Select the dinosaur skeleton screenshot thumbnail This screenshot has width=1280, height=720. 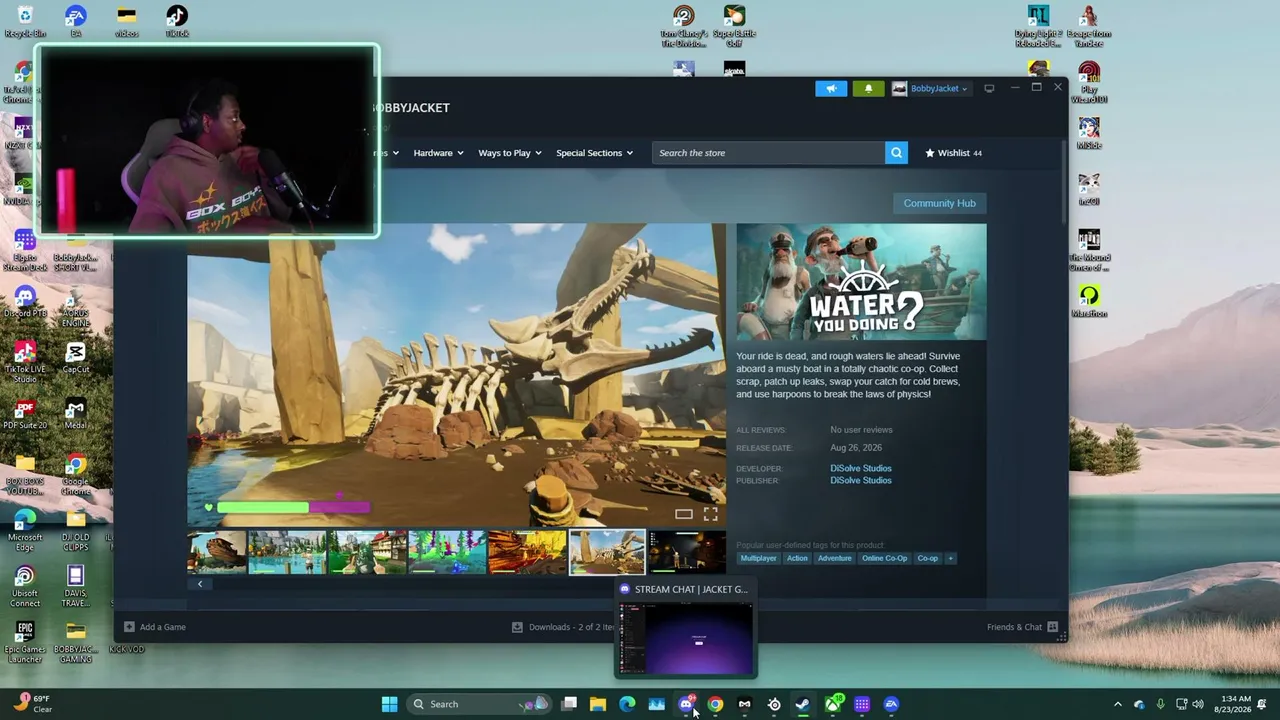[x=607, y=552]
